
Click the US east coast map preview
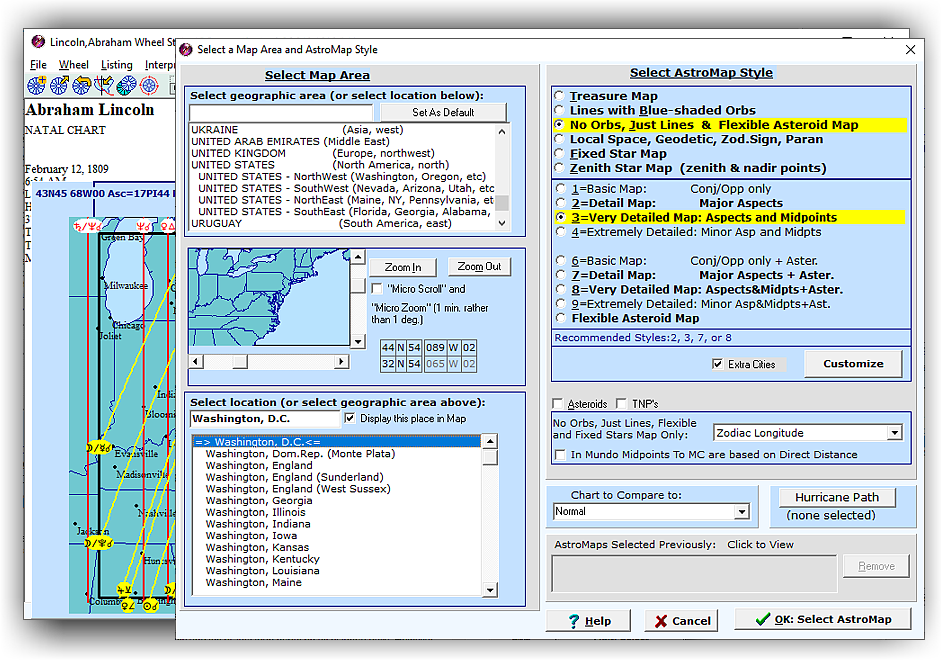point(269,297)
